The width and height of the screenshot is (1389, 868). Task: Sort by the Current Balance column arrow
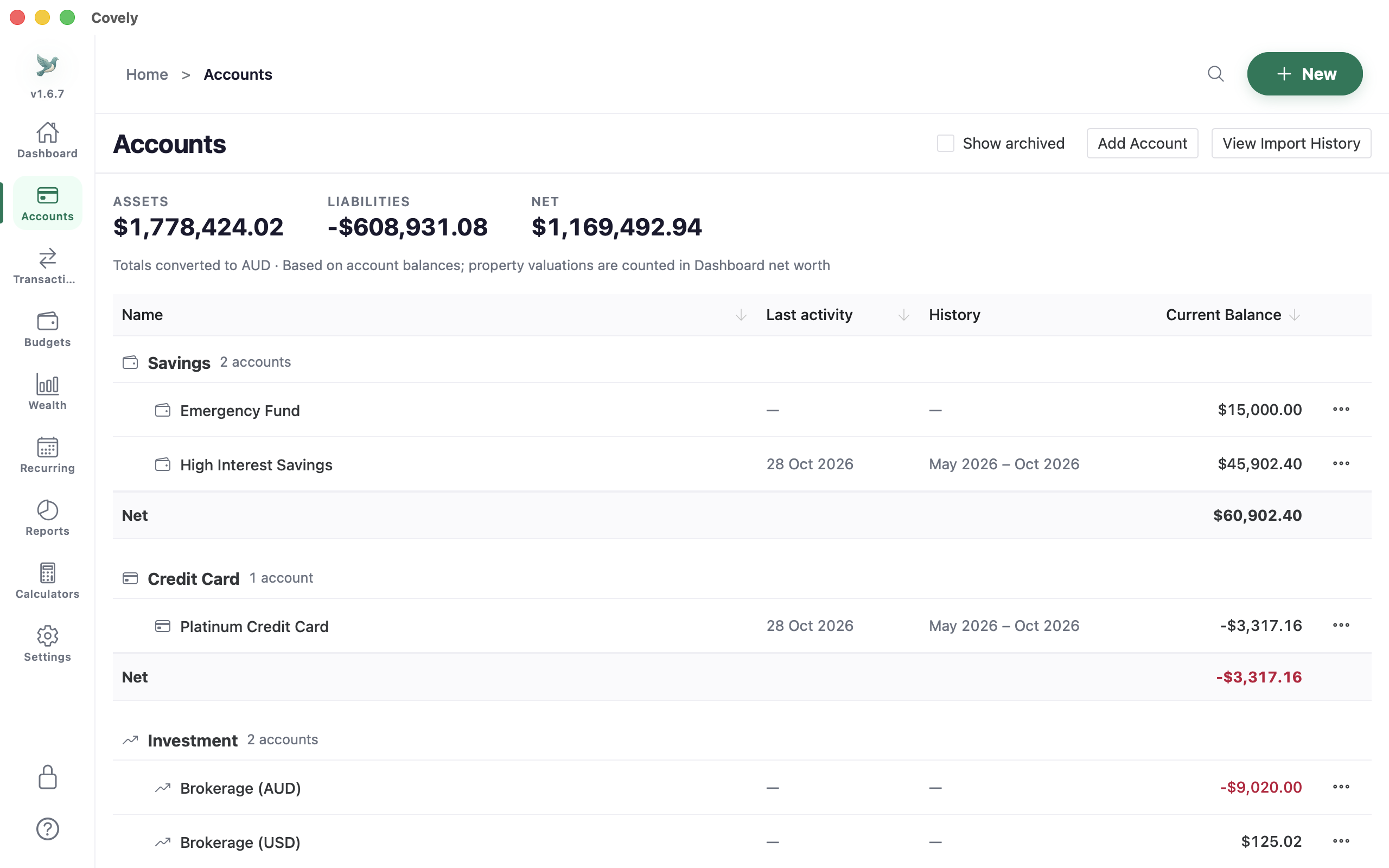[1294, 315]
